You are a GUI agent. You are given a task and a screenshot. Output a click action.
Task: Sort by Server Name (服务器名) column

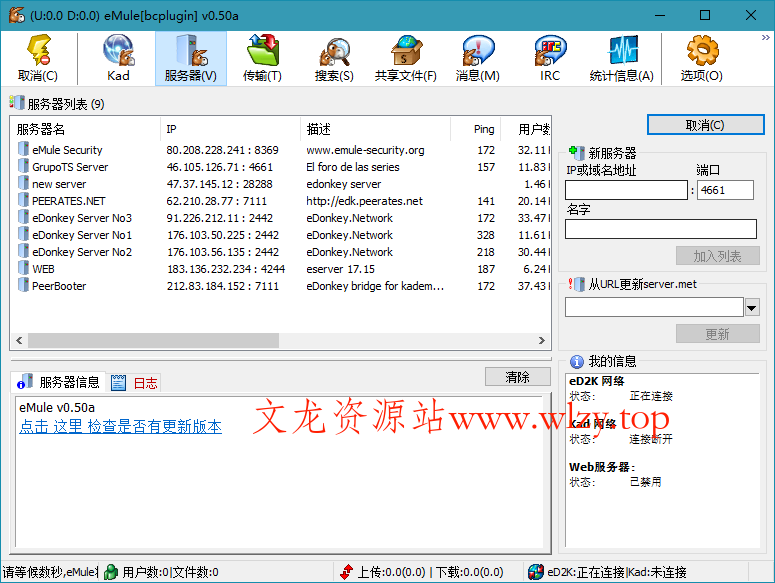coord(86,129)
